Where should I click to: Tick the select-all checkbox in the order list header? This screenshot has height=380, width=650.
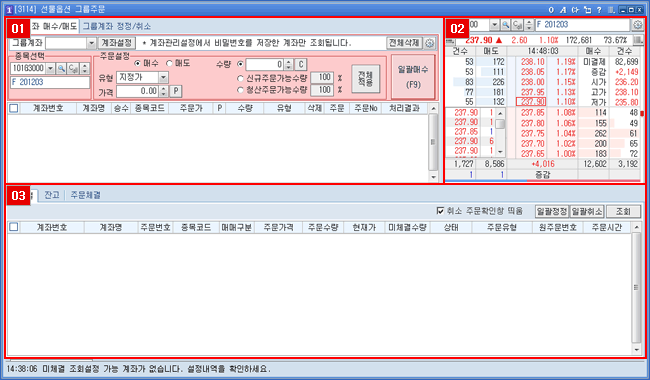[14, 108]
